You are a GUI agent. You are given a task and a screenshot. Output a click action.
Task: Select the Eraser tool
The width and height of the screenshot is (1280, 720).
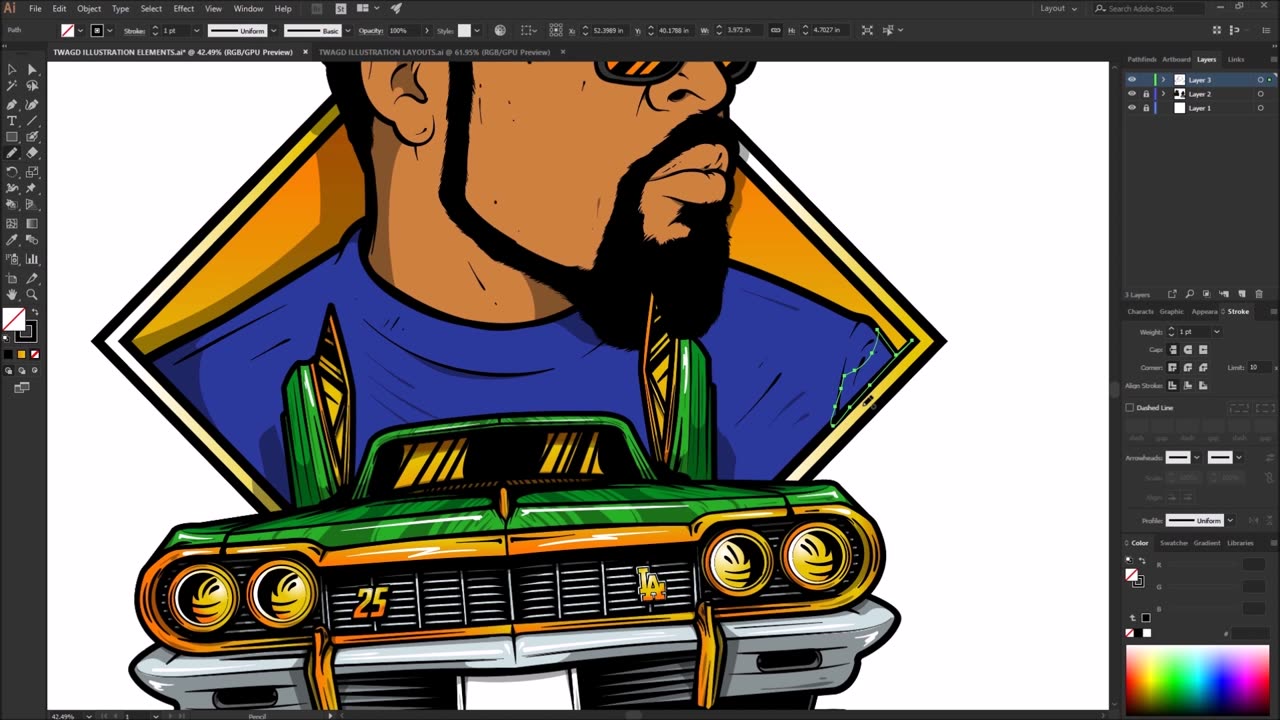pos(32,154)
